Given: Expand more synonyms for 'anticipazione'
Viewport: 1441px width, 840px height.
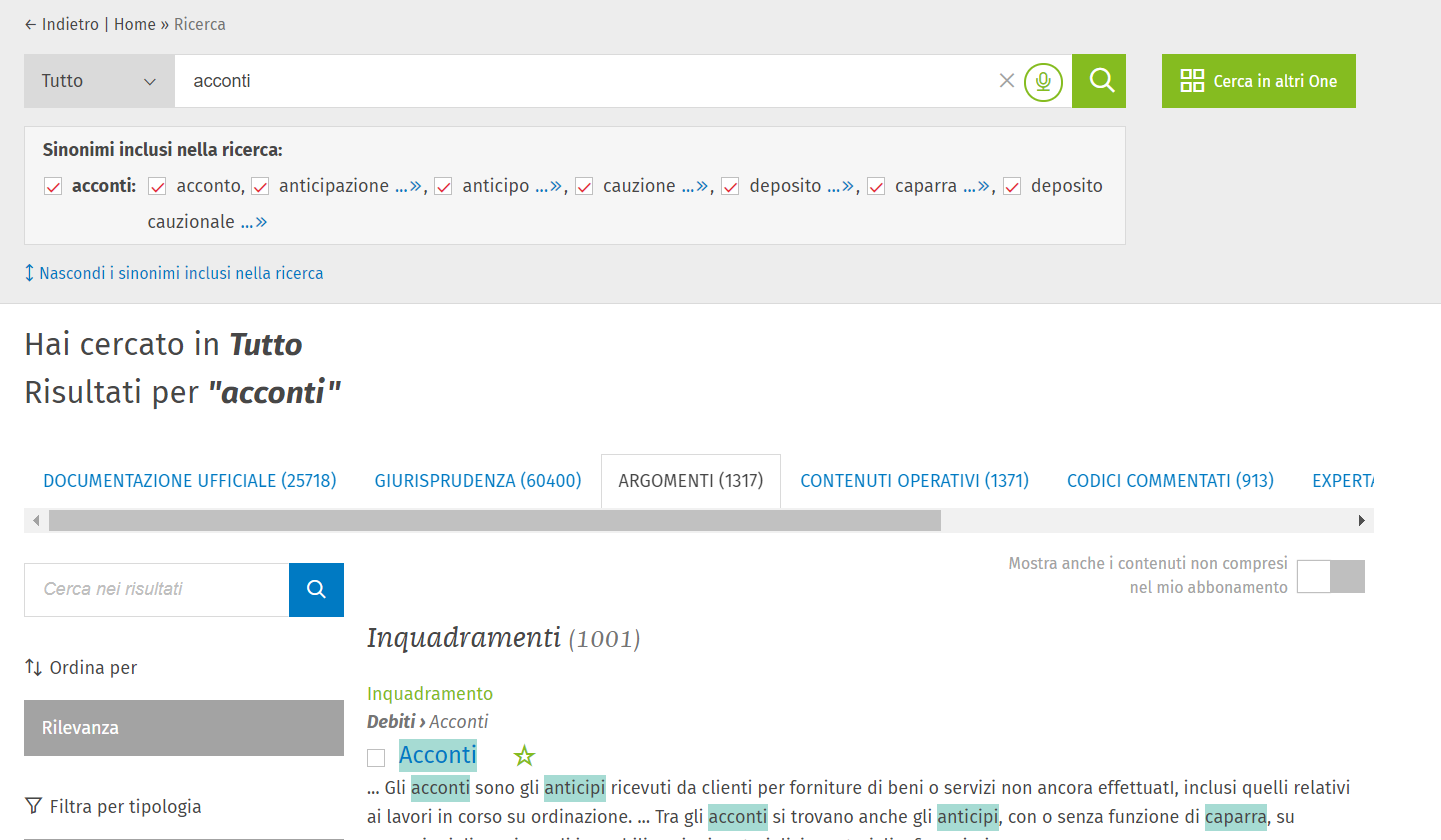Looking at the screenshot, I should [409, 186].
